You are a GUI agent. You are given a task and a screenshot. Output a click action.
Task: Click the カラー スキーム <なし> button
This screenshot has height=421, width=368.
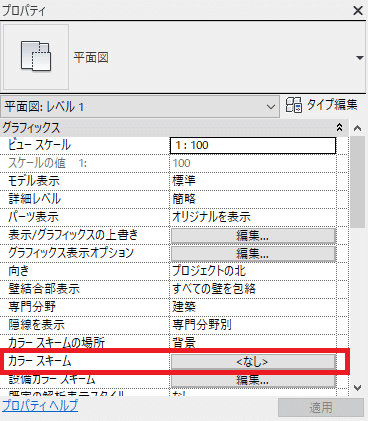coord(253,362)
